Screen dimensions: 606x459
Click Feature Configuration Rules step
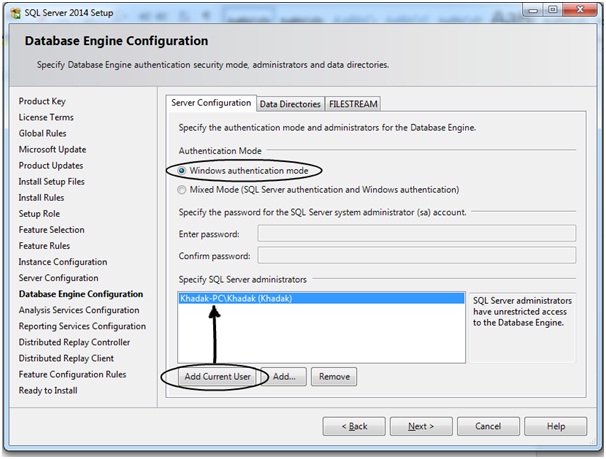click(72, 374)
